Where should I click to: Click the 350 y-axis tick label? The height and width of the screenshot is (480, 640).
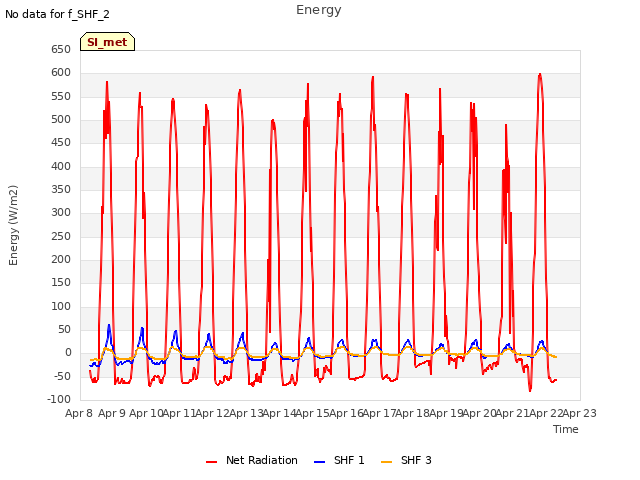[61, 189]
